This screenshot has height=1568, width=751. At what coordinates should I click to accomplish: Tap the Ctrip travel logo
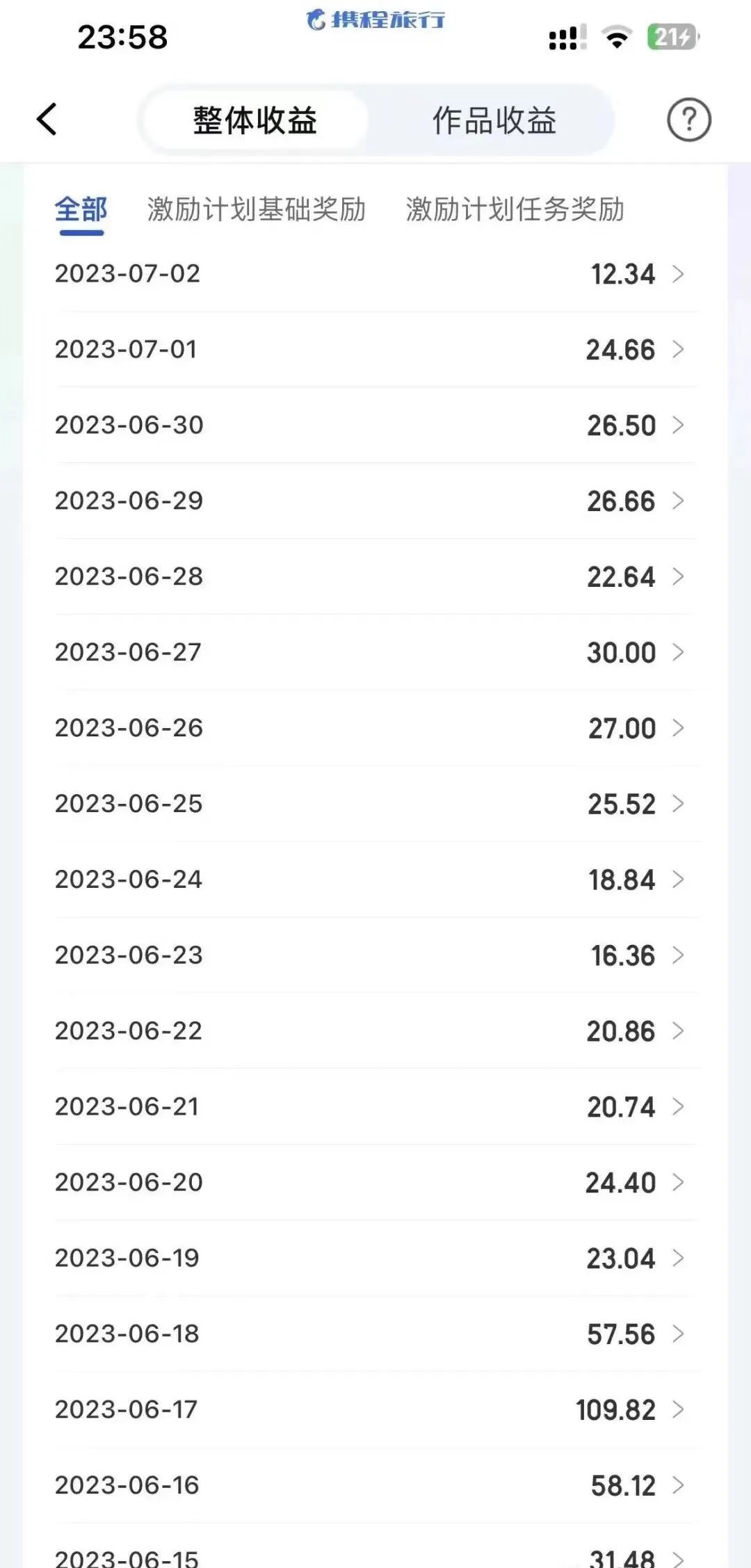click(x=375, y=19)
